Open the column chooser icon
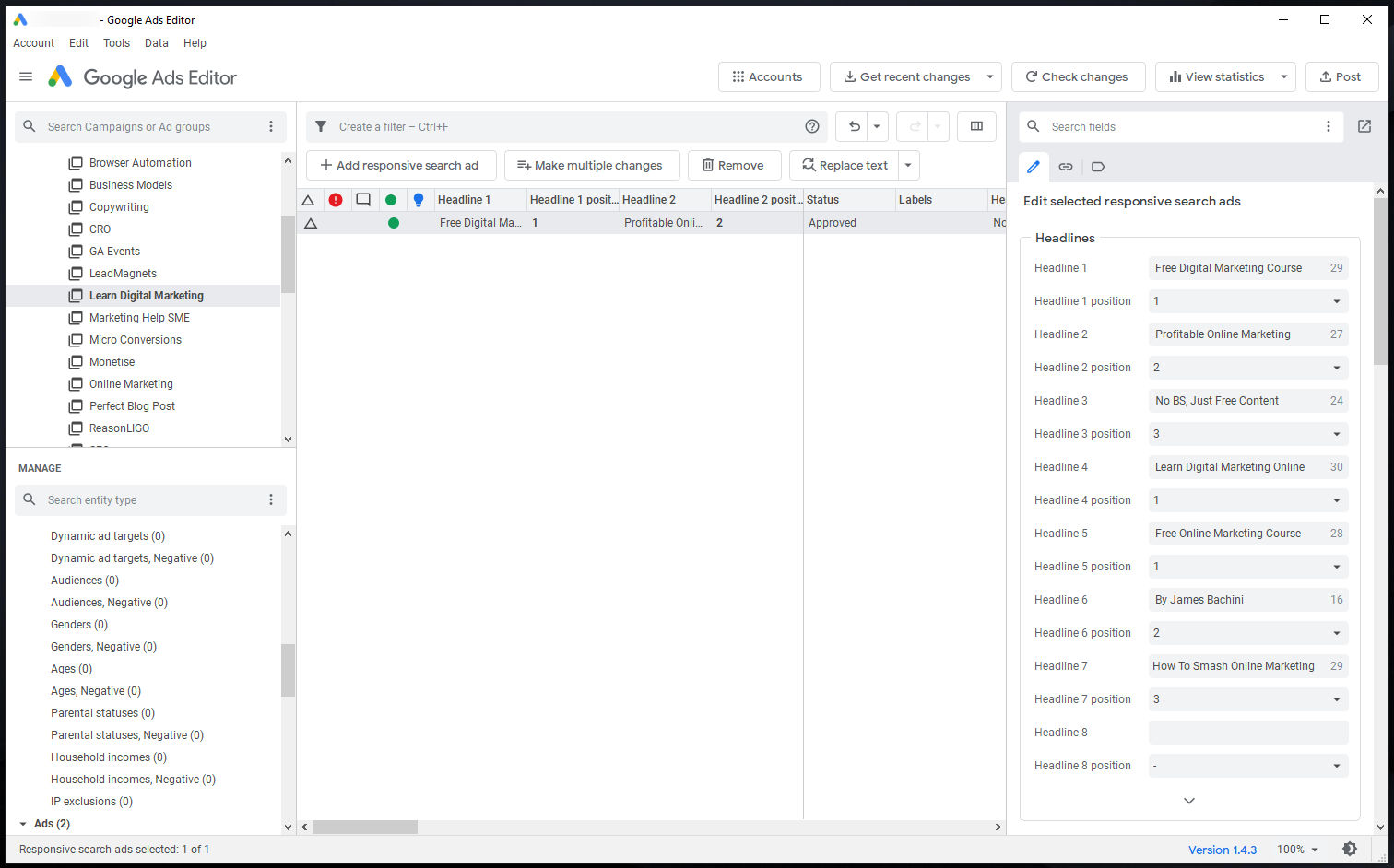1394x868 pixels. [x=976, y=126]
